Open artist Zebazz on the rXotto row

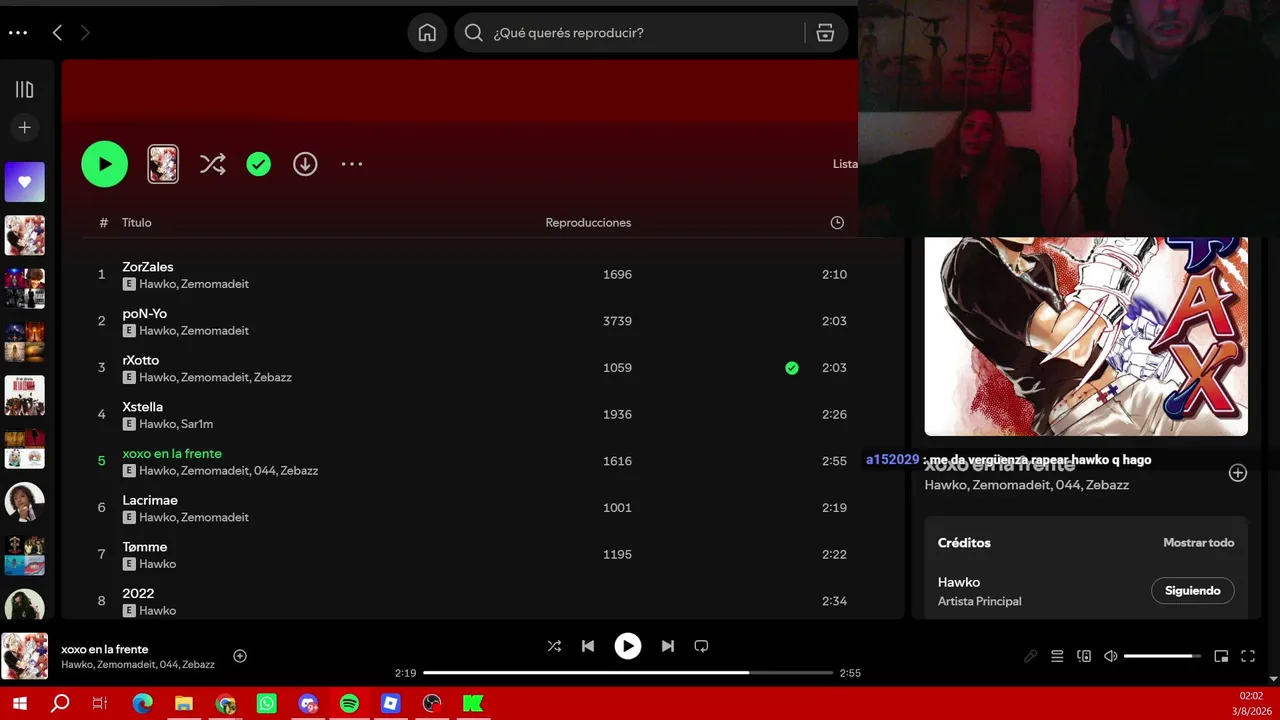[273, 377]
